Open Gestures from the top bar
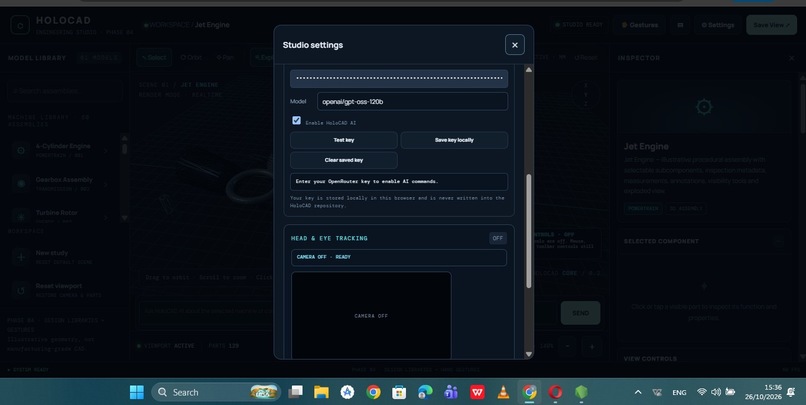The height and width of the screenshot is (405, 806). pos(639,25)
